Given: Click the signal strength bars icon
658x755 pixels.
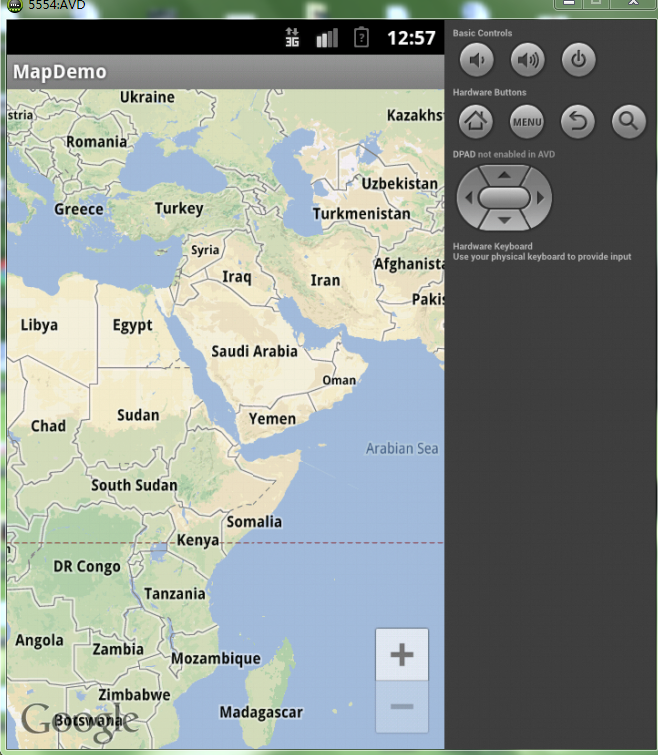Looking at the screenshot, I should pyautogui.click(x=327, y=38).
